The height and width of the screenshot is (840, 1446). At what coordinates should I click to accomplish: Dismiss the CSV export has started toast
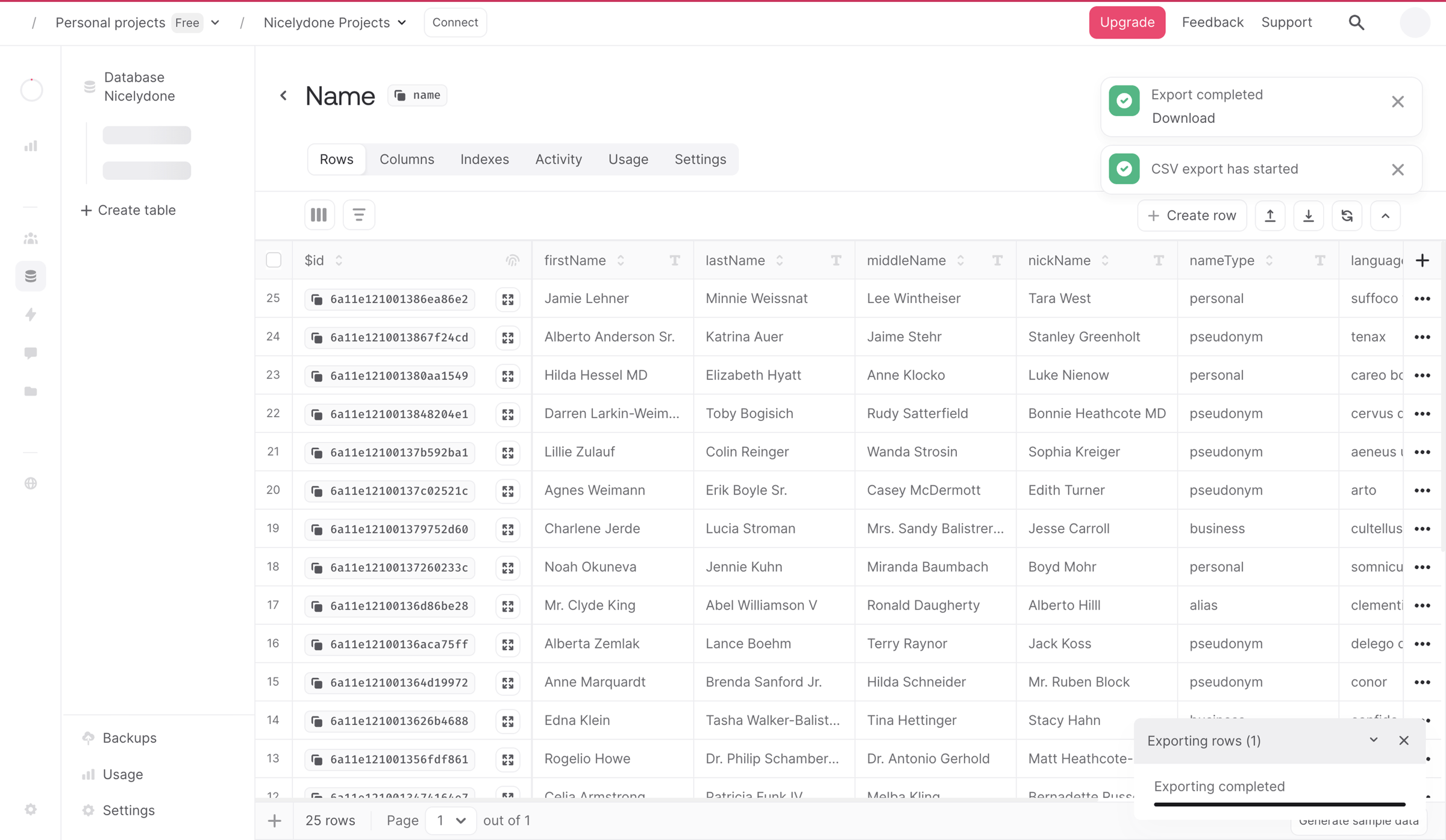pos(1398,169)
